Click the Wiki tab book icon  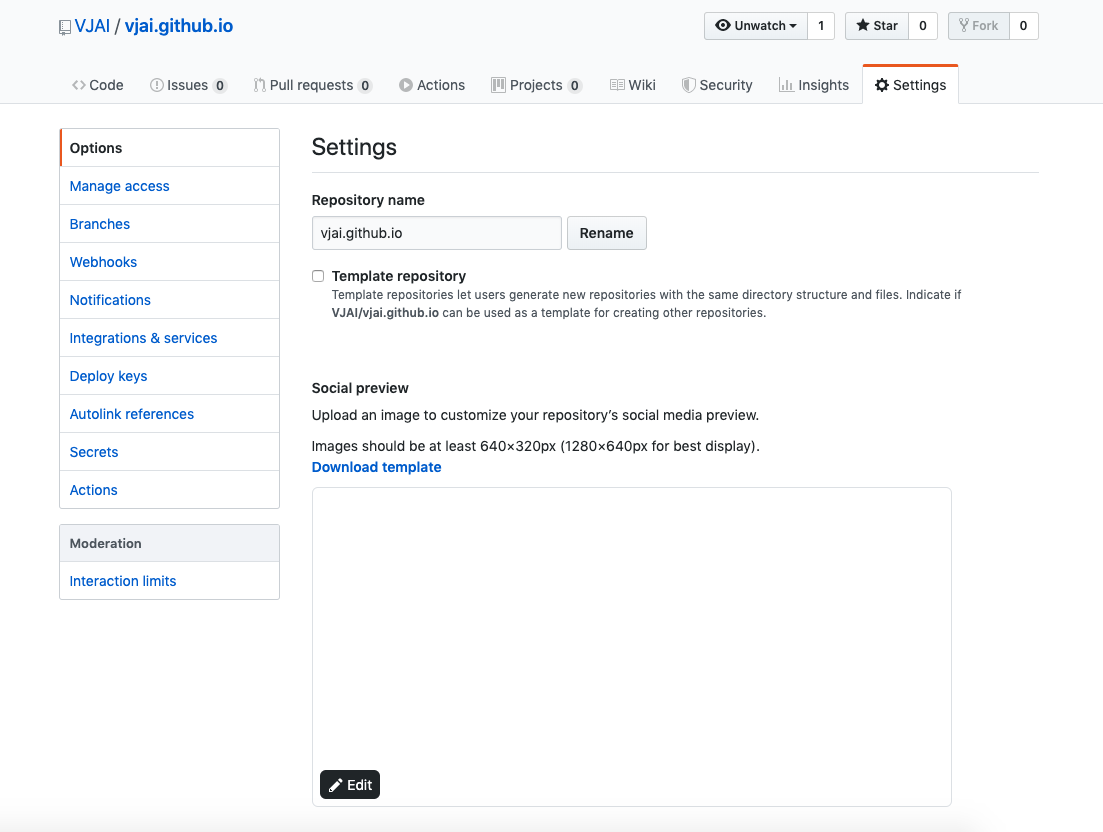pyautogui.click(x=617, y=85)
